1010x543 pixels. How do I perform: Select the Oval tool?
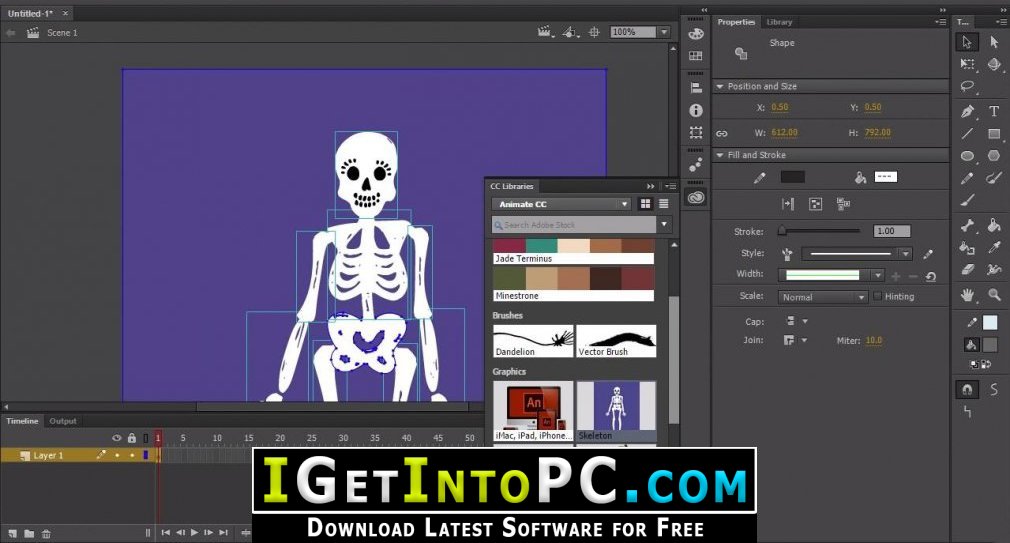click(967, 156)
